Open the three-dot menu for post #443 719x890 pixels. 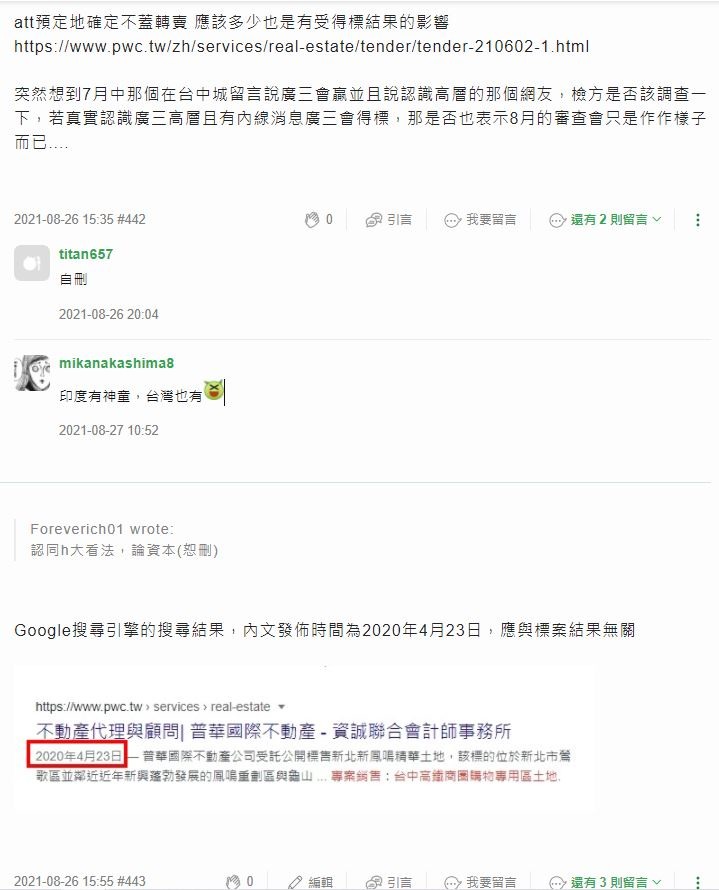pos(697,882)
